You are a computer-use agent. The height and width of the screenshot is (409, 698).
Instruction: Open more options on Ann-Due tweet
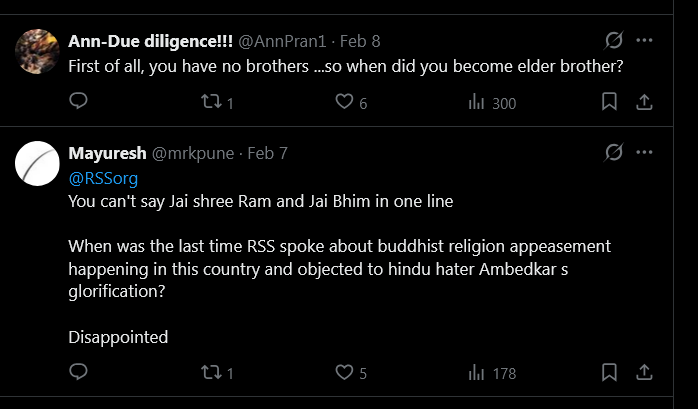[x=645, y=41]
